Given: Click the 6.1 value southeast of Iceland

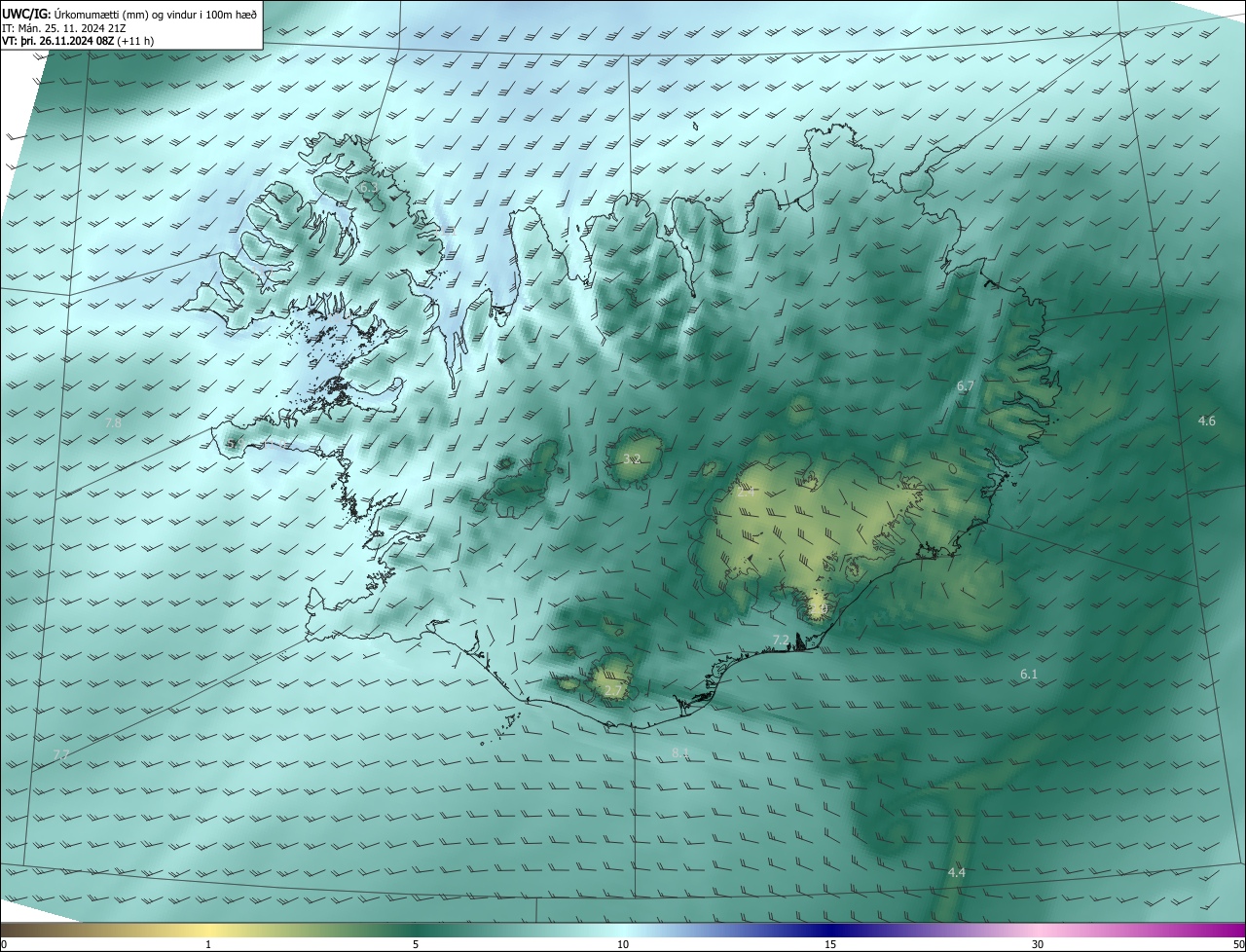Looking at the screenshot, I should pos(1029,675).
